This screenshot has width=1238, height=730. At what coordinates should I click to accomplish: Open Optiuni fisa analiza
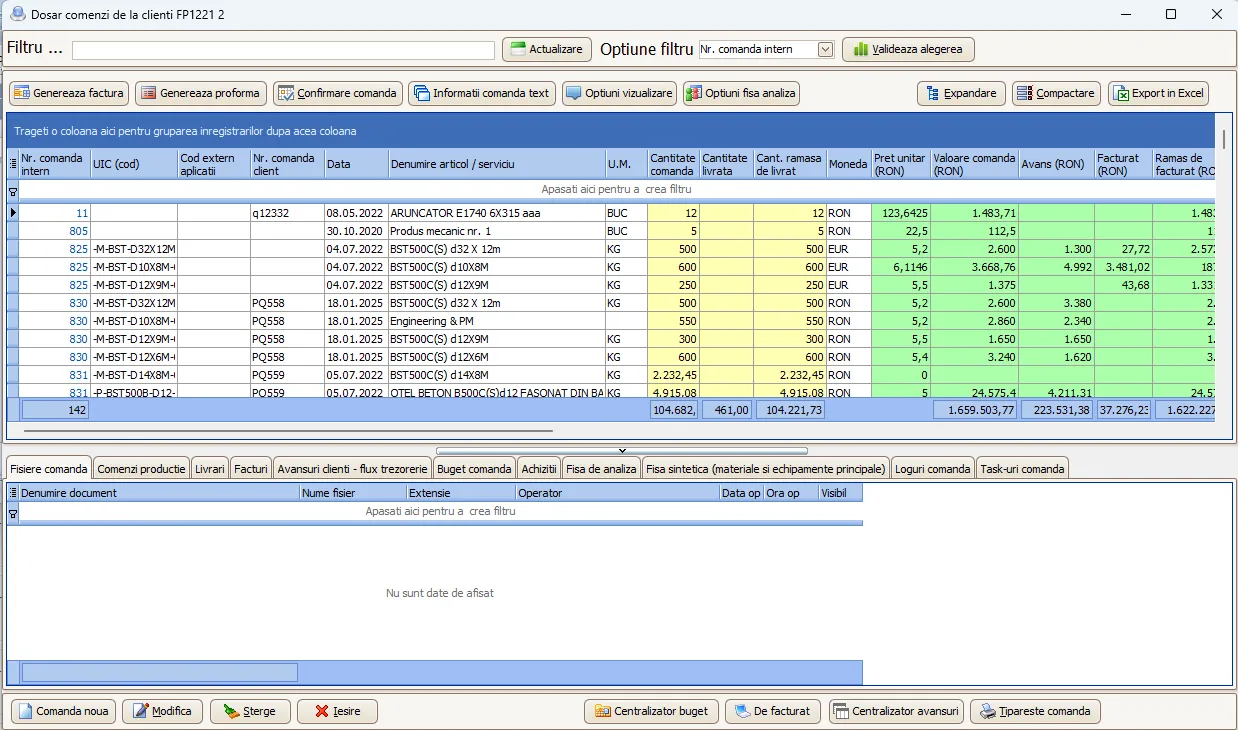[x=741, y=93]
